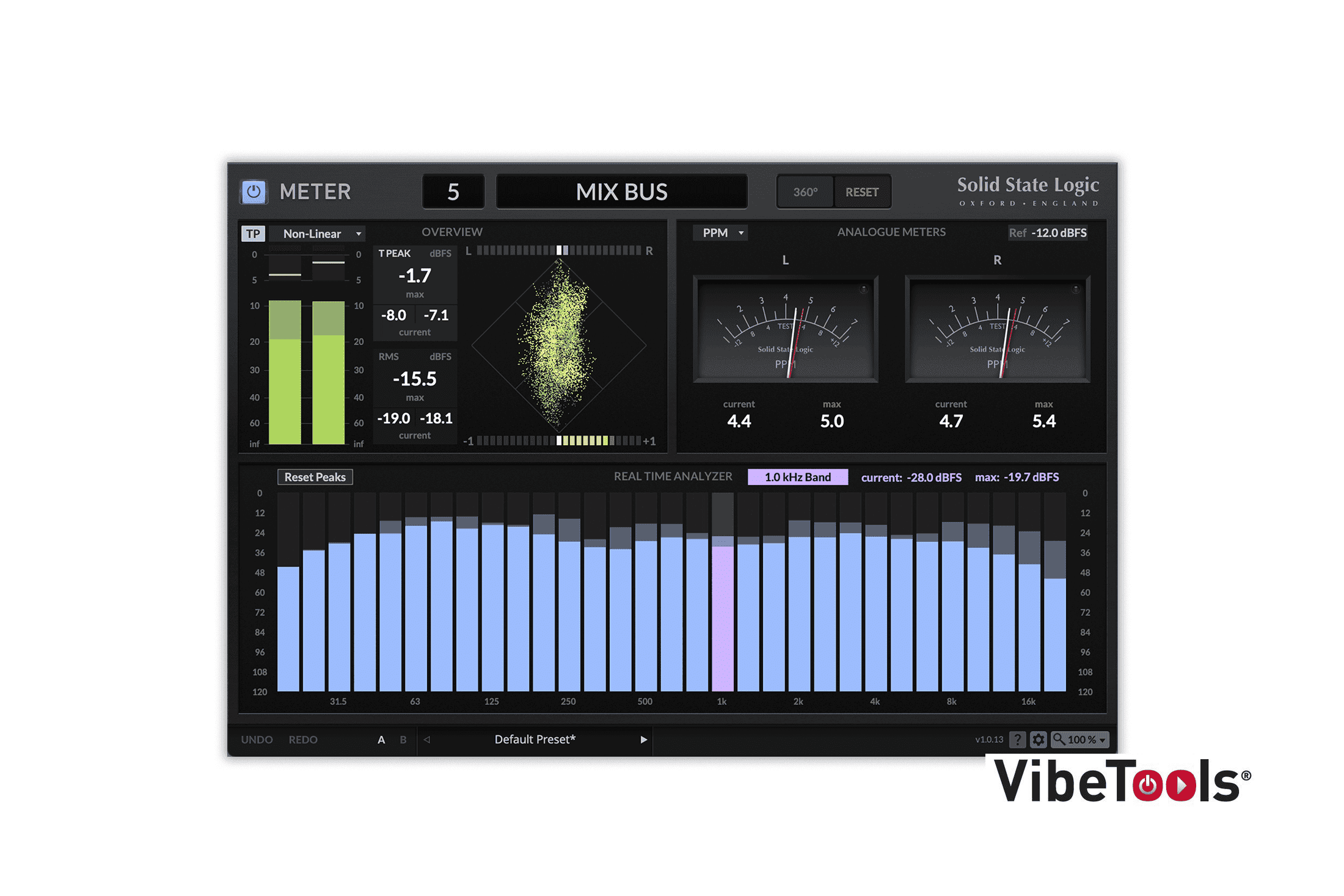Image resolution: width=1344 pixels, height=896 pixels.
Task: Click left meter max value 5.0
Action: [832, 421]
